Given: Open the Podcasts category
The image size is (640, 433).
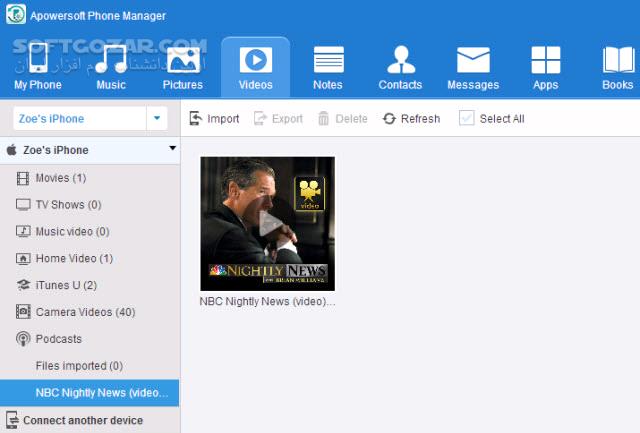Looking at the screenshot, I should click(90, 339).
